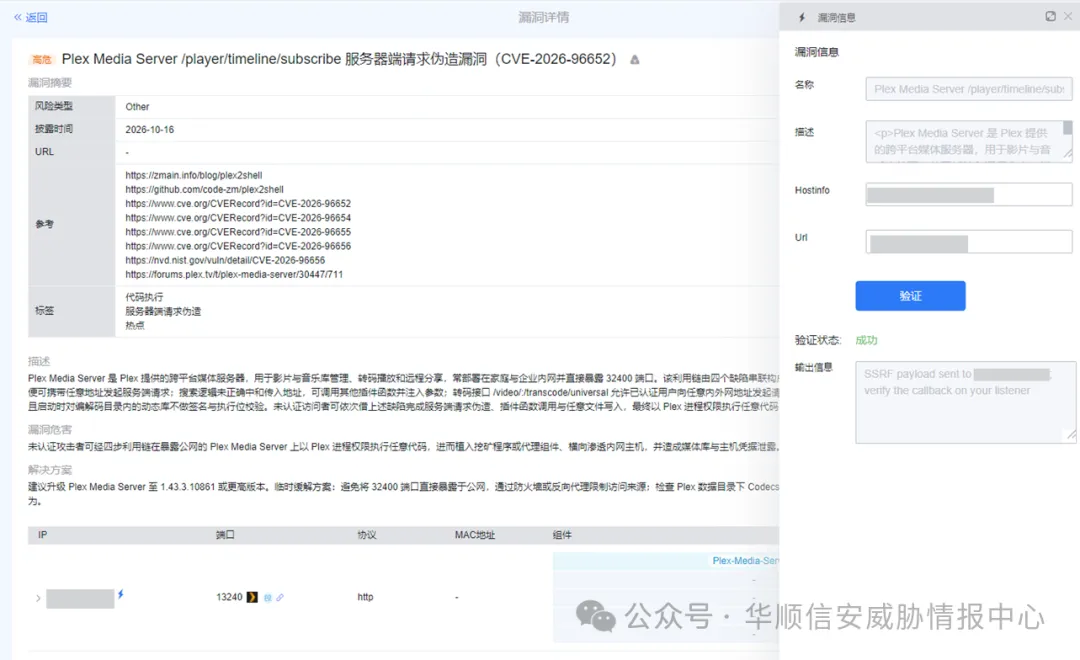Click the 成功 verification status
1080x660 pixels.
pyautogui.click(x=866, y=340)
